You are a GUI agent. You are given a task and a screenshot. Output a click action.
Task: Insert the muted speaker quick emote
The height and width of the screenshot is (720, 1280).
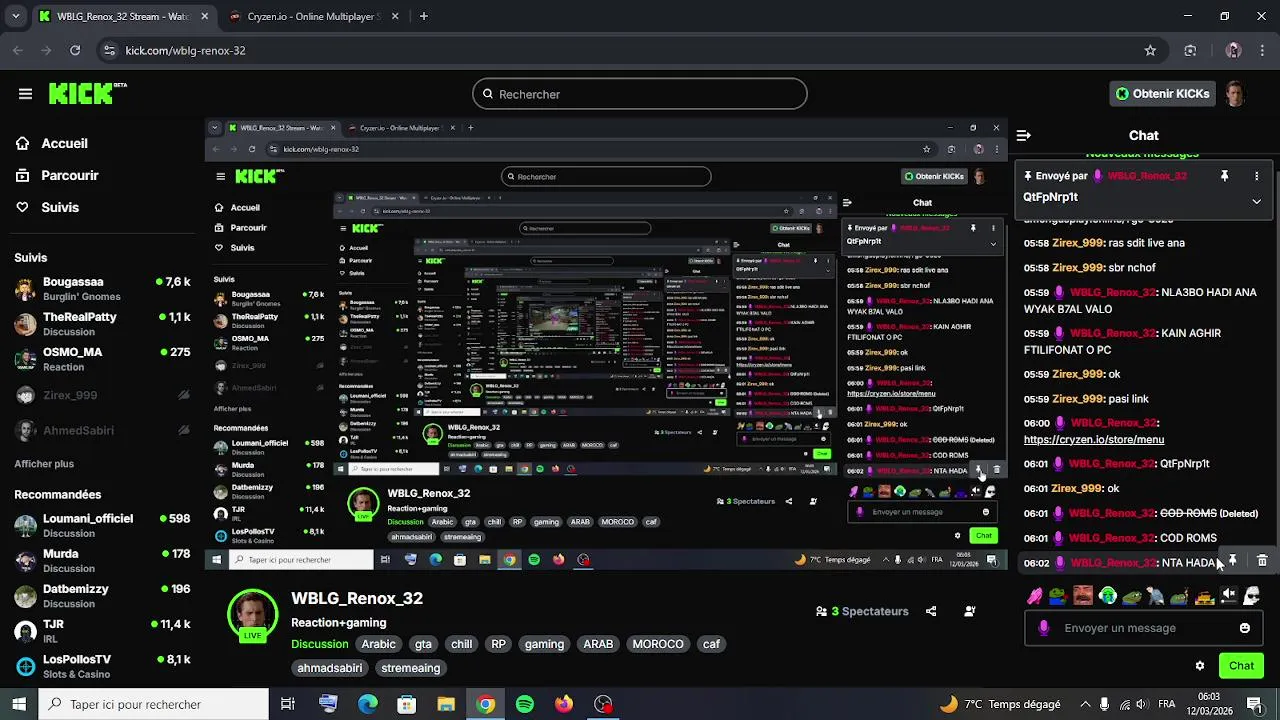(1229, 596)
